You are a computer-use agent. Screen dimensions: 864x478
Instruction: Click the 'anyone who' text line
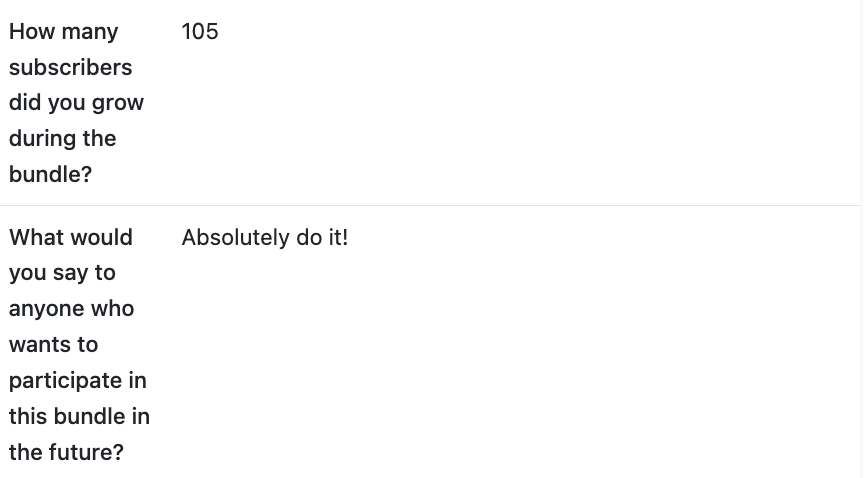pyautogui.click(x=71, y=309)
